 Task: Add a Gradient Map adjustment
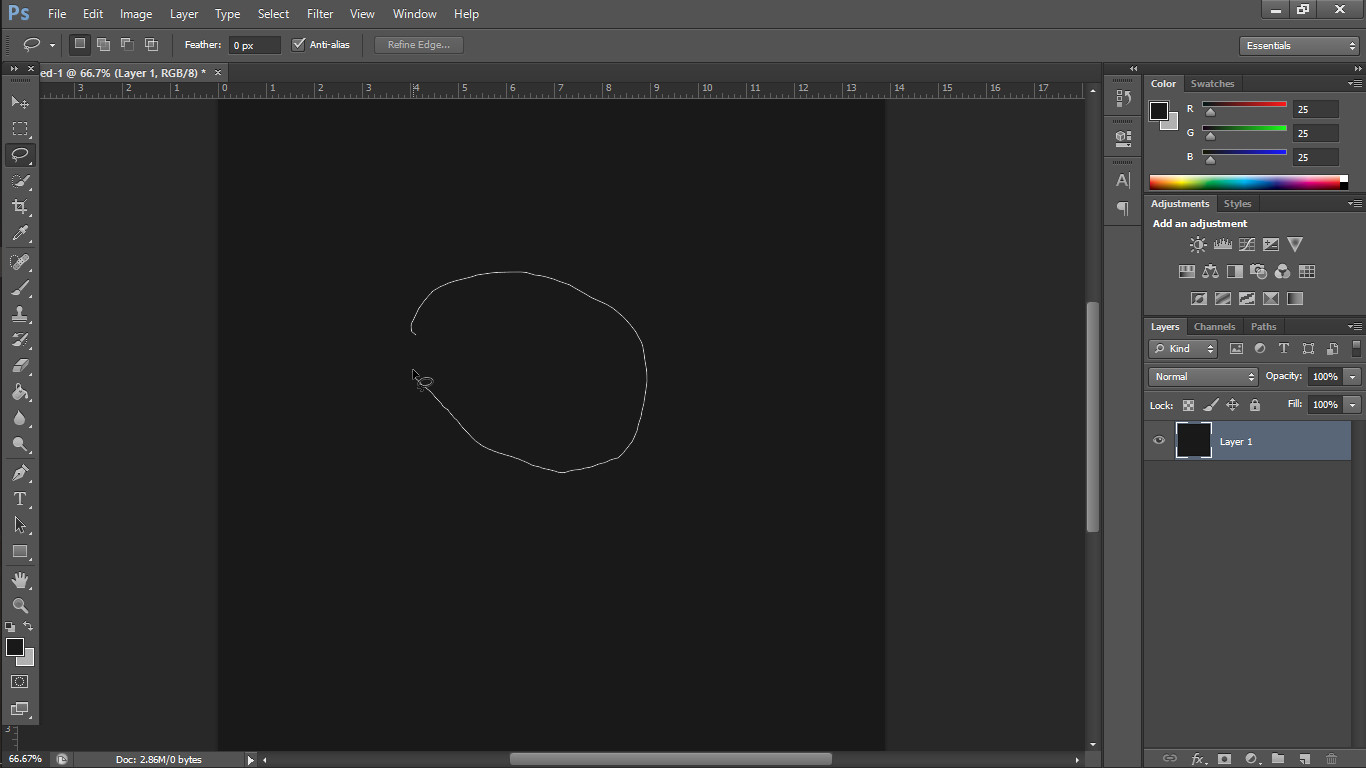pos(1295,298)
